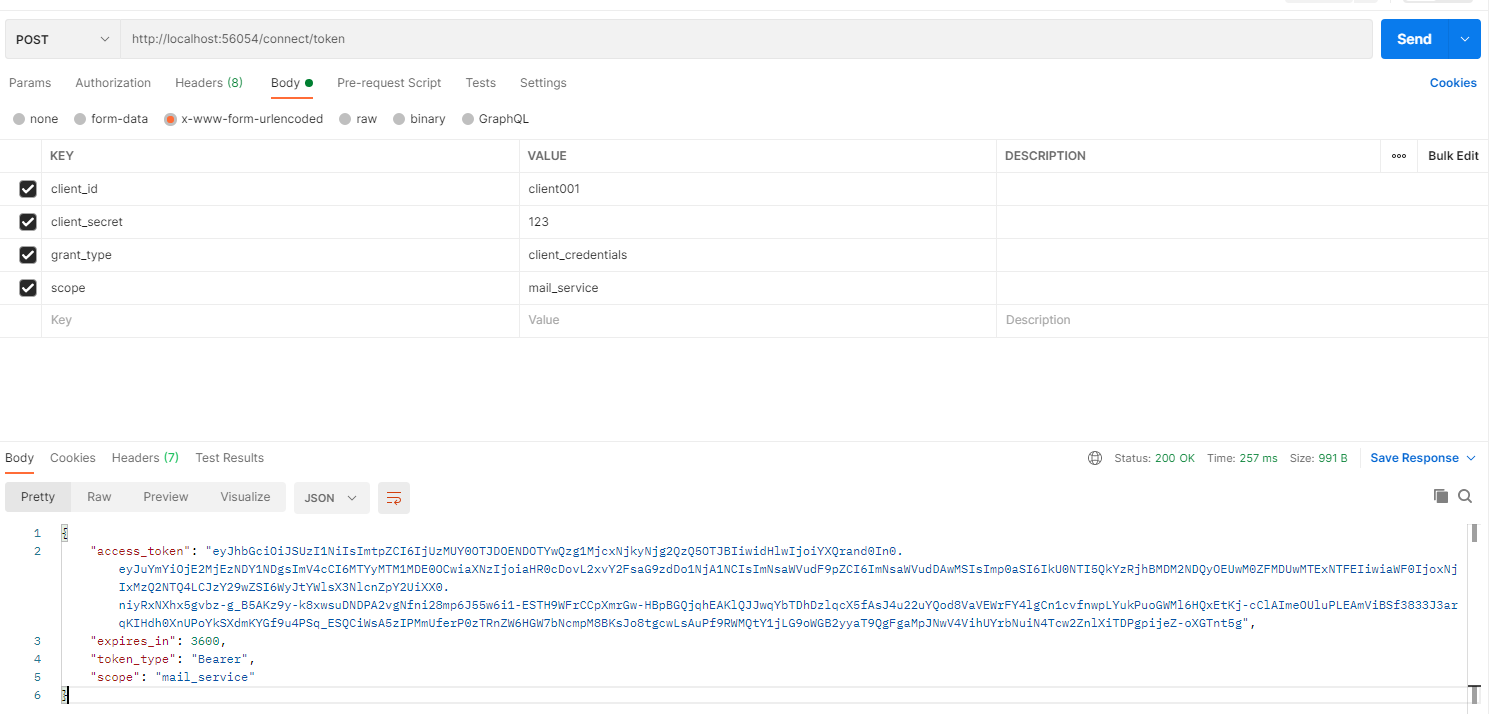Click the 123 value cell
The image size is (1490, 714).
[757, 222]
